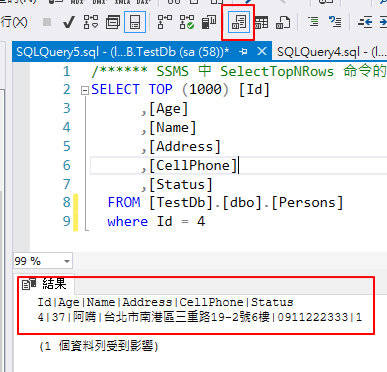Click line number 5 in the editor gutter
Image resolution: width=387 pixels, height=372 pixels.
click(x=67, y=147)
